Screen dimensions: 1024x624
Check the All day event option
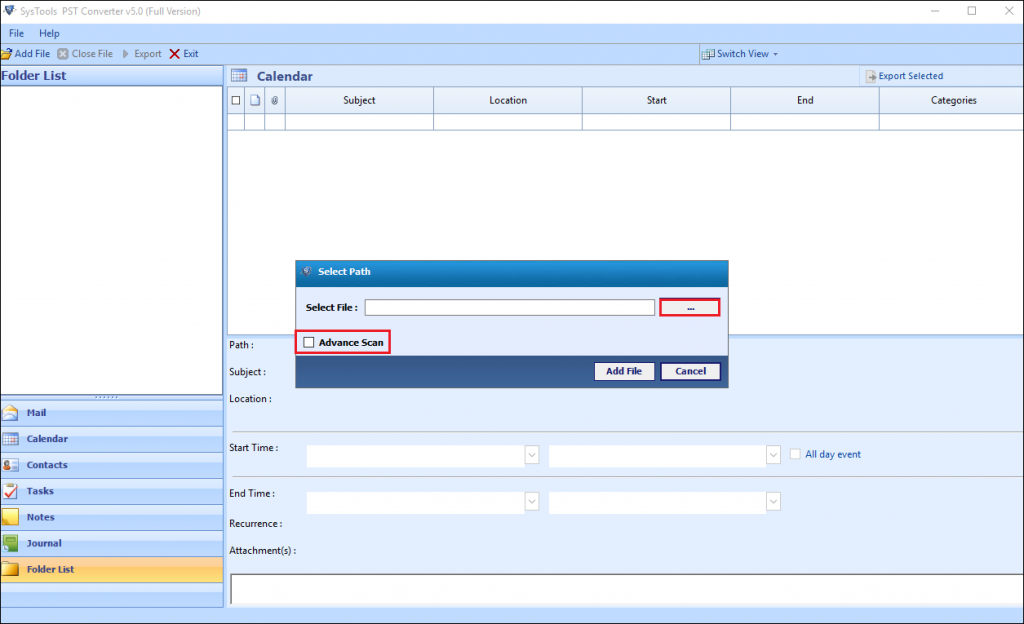795,454
